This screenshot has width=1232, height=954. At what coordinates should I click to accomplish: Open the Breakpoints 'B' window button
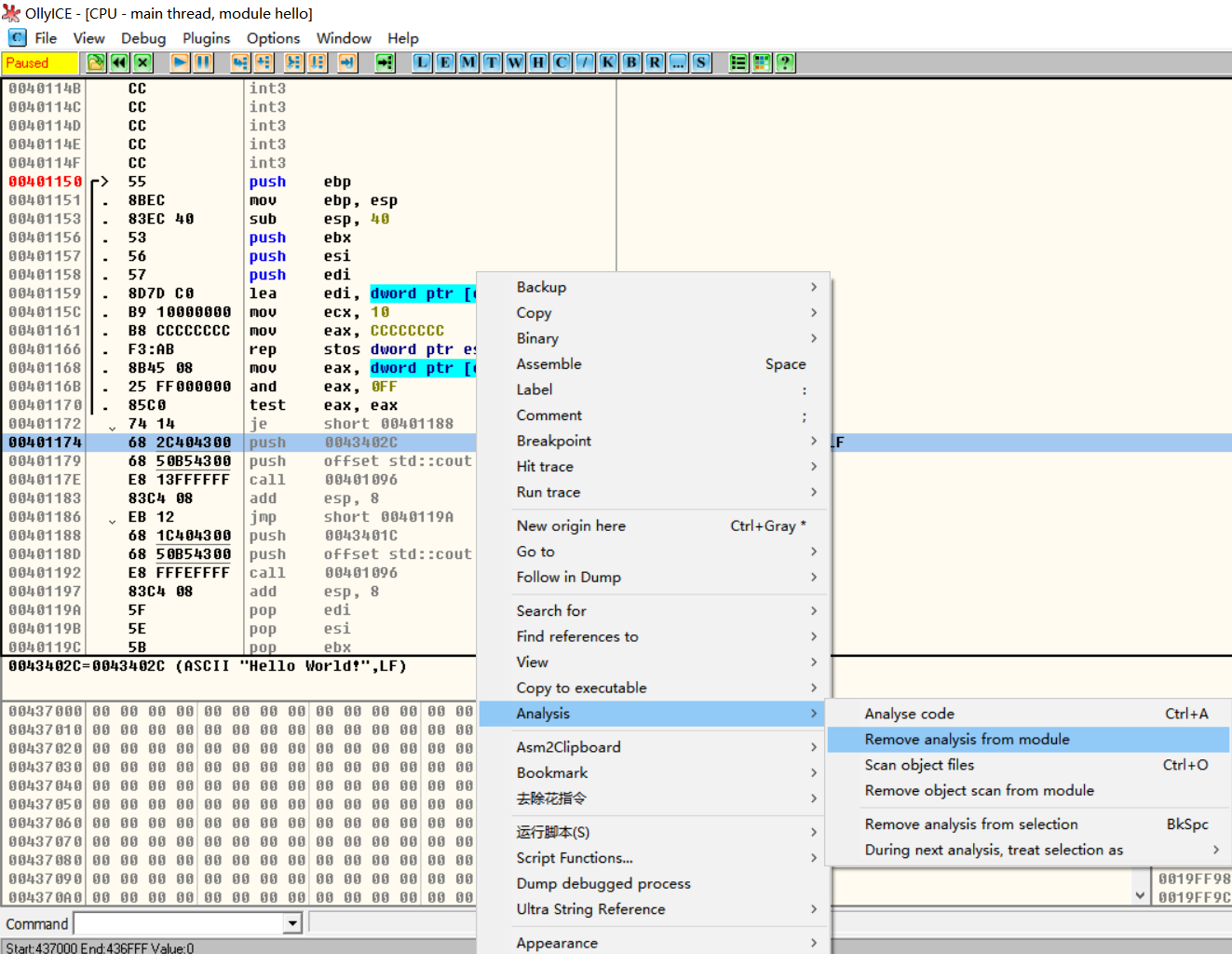631,62
